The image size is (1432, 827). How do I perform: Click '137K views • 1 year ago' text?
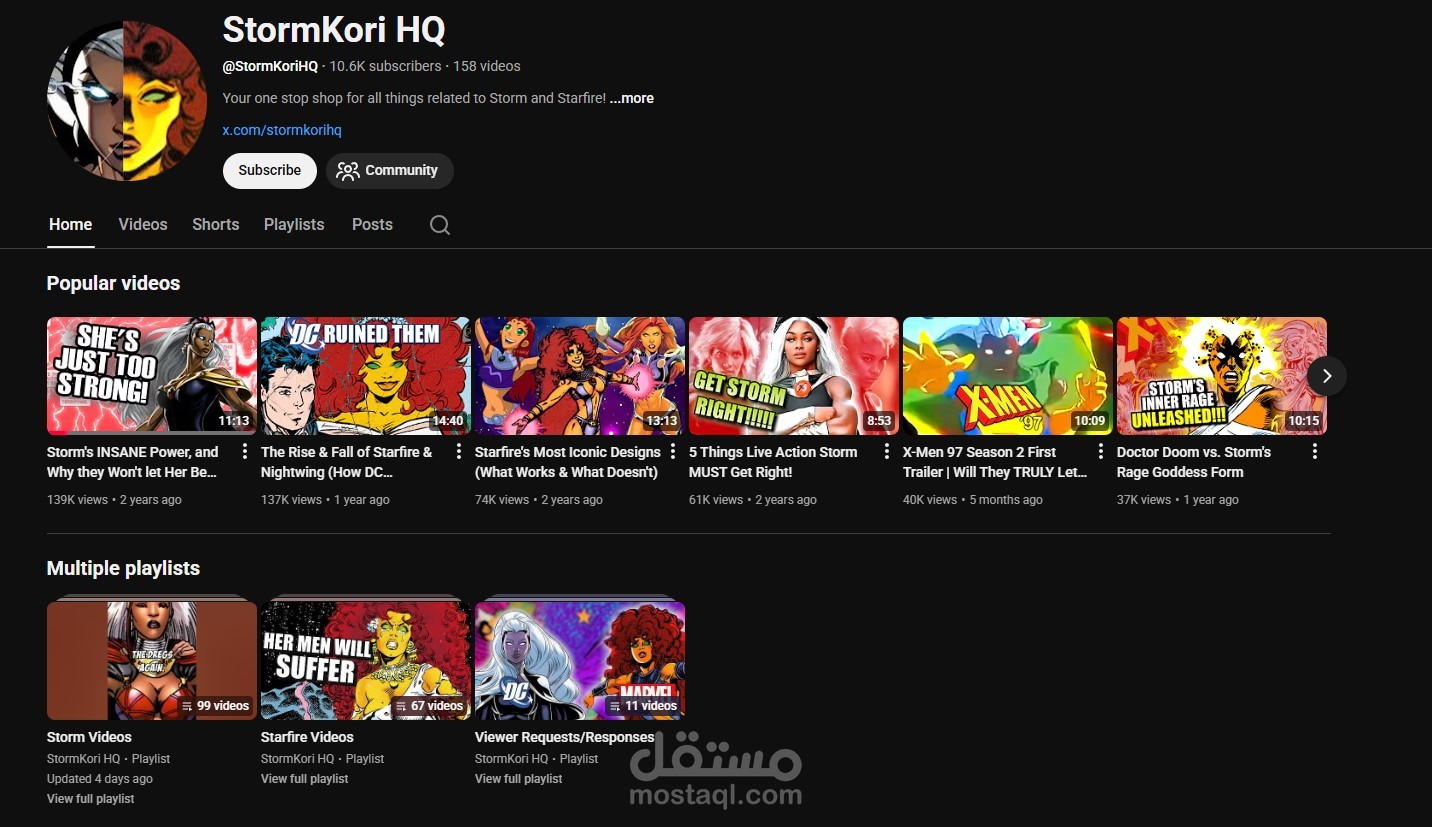(325, 500)
